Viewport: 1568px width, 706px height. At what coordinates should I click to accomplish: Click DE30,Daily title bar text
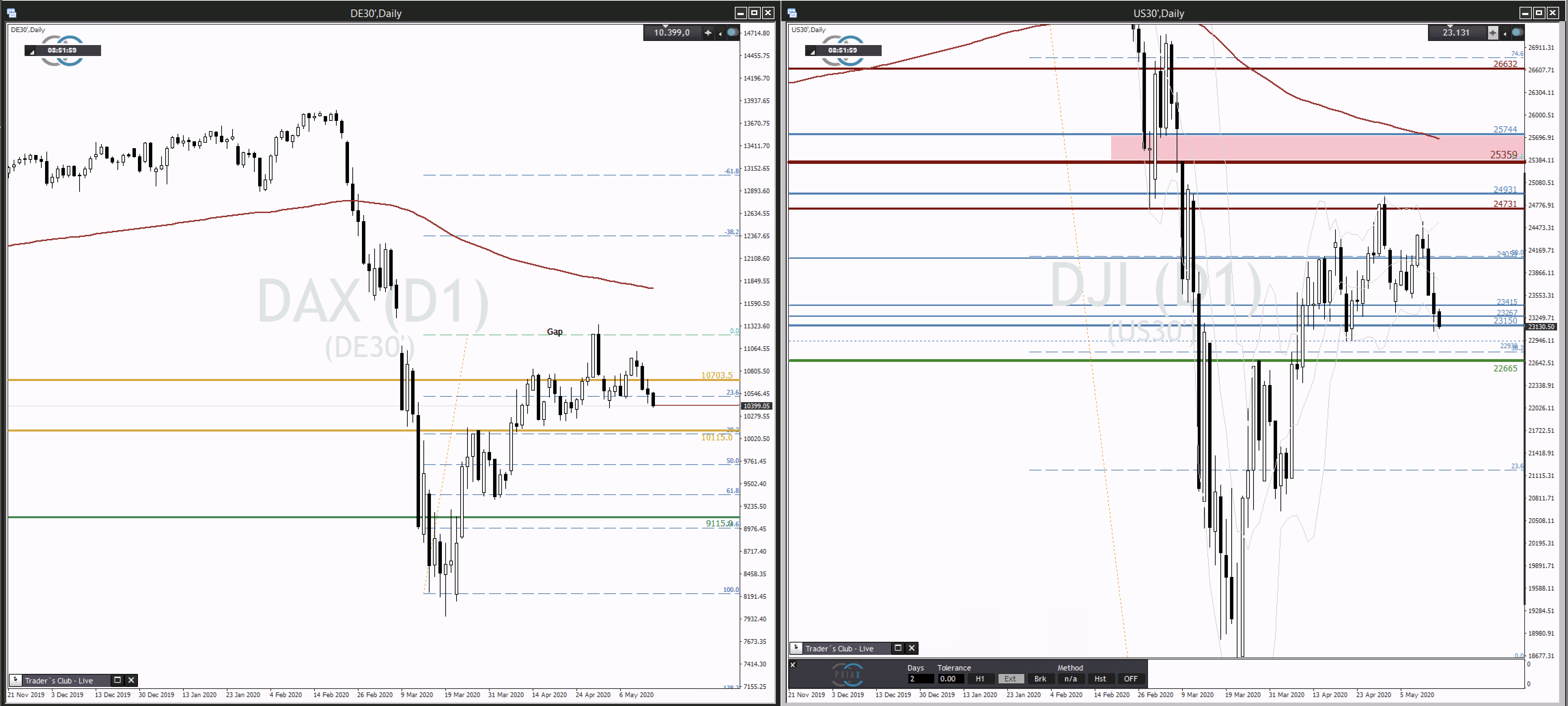click(376, 13)
